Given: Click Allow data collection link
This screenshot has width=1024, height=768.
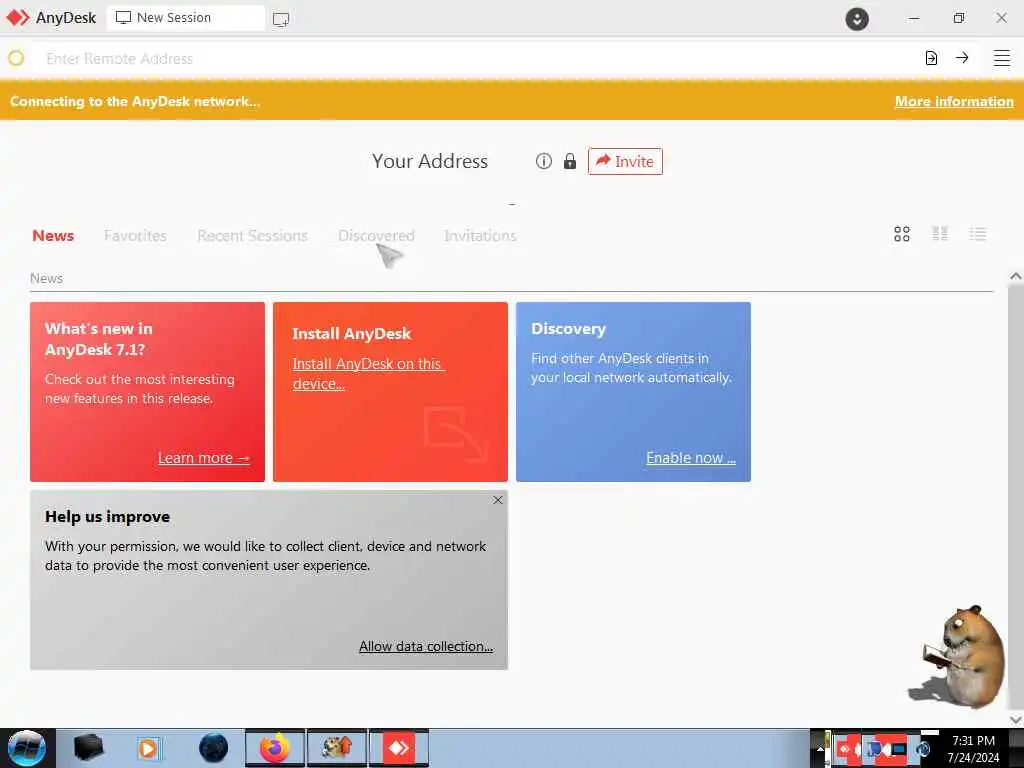Looking at the screenshot, I should tap(426, 646).
